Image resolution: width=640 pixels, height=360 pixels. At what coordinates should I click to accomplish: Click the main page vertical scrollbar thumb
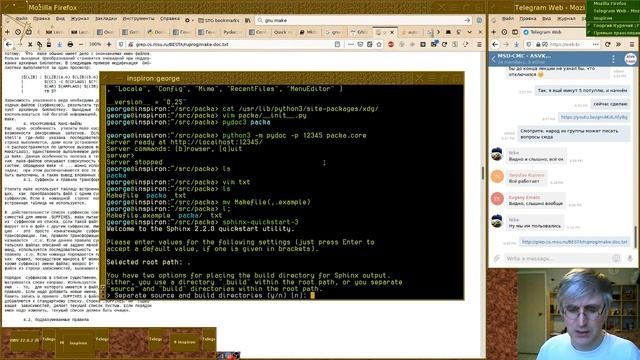point(483,173)
